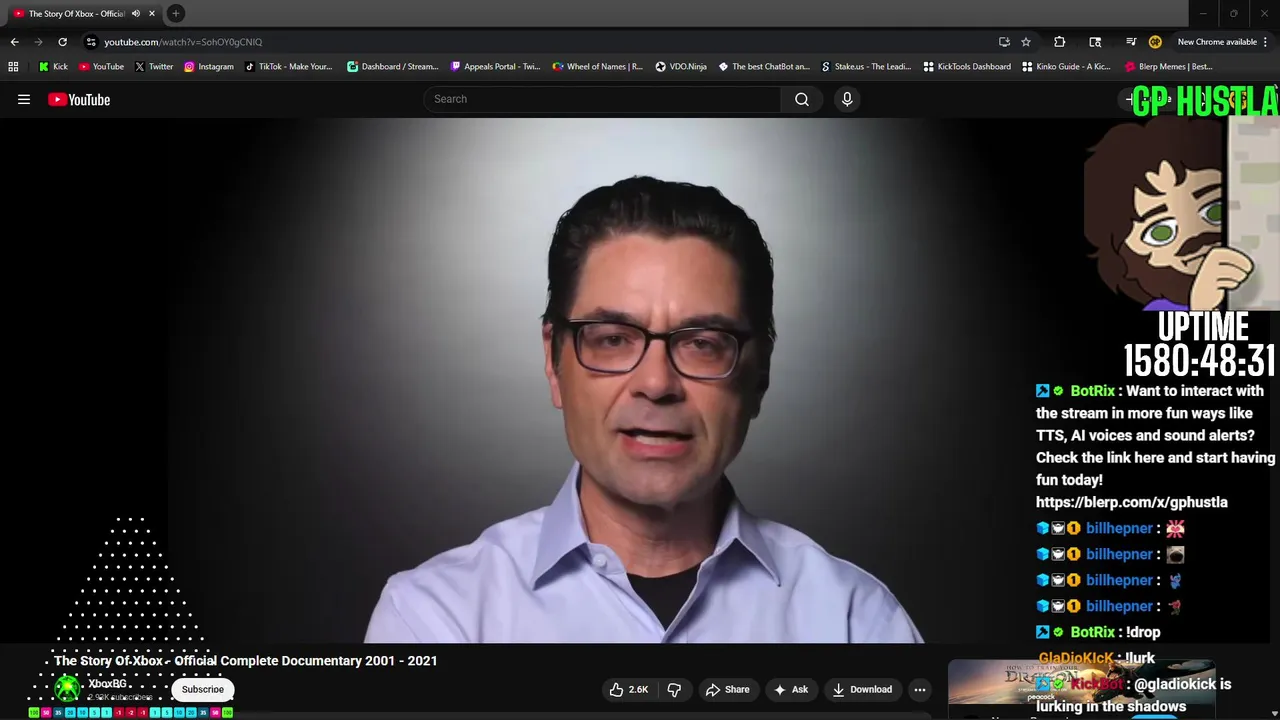Click the video title text
This screenshot has width=1280, height=720.
click(246, 661)
